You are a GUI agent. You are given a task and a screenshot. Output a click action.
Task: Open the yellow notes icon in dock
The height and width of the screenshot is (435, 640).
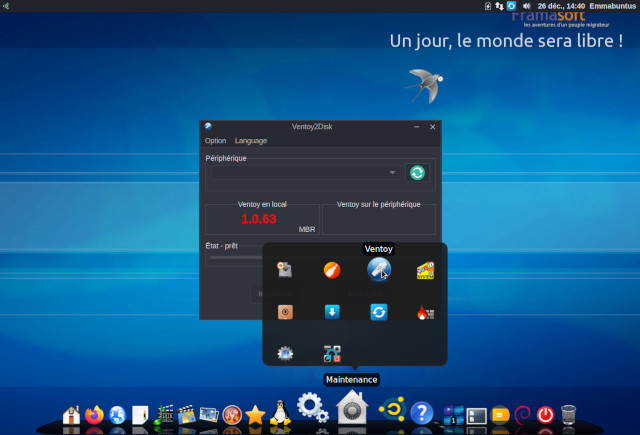coord(500,415)
